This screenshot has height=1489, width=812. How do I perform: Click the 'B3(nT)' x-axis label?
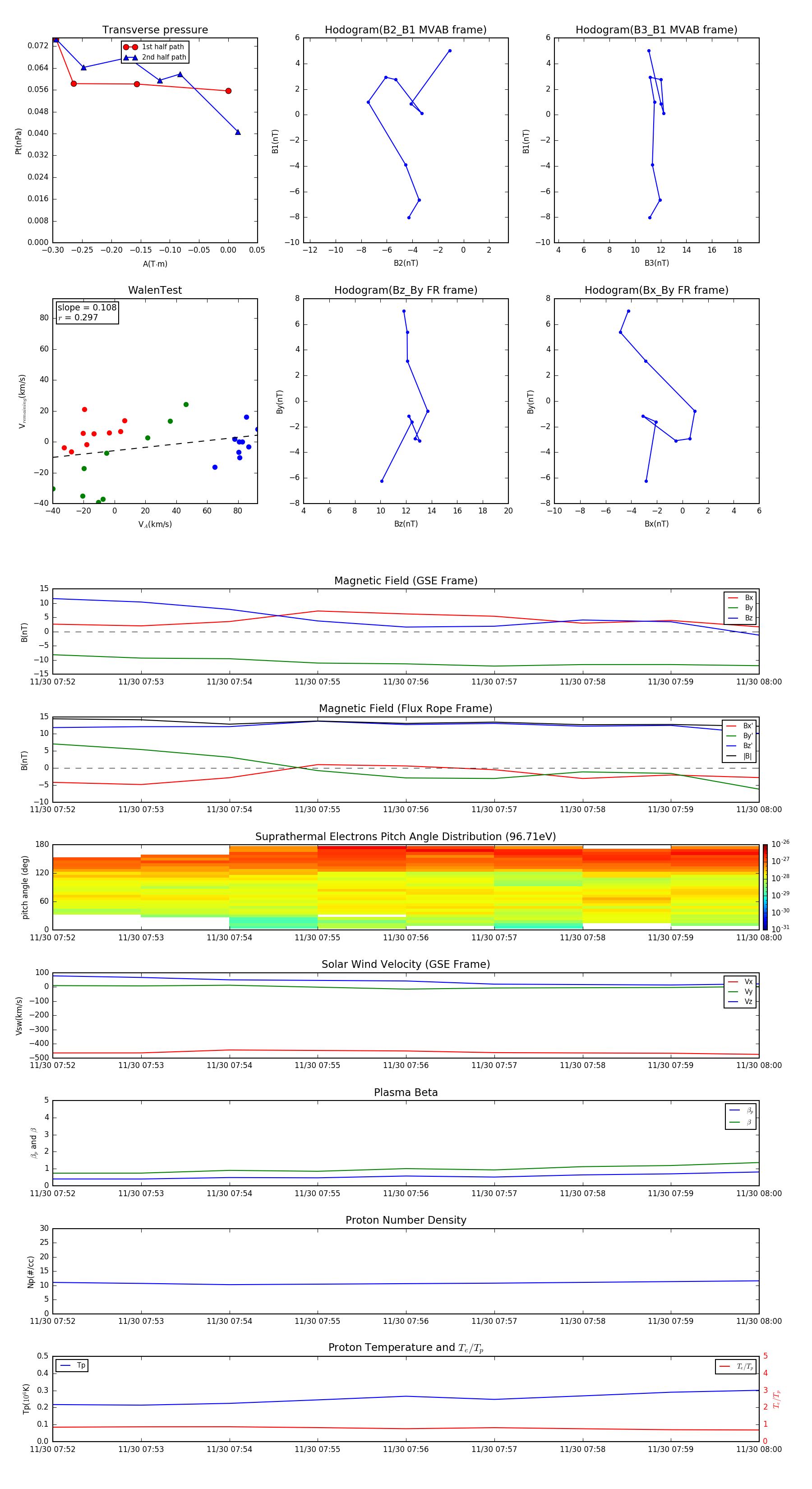(656, 263)
